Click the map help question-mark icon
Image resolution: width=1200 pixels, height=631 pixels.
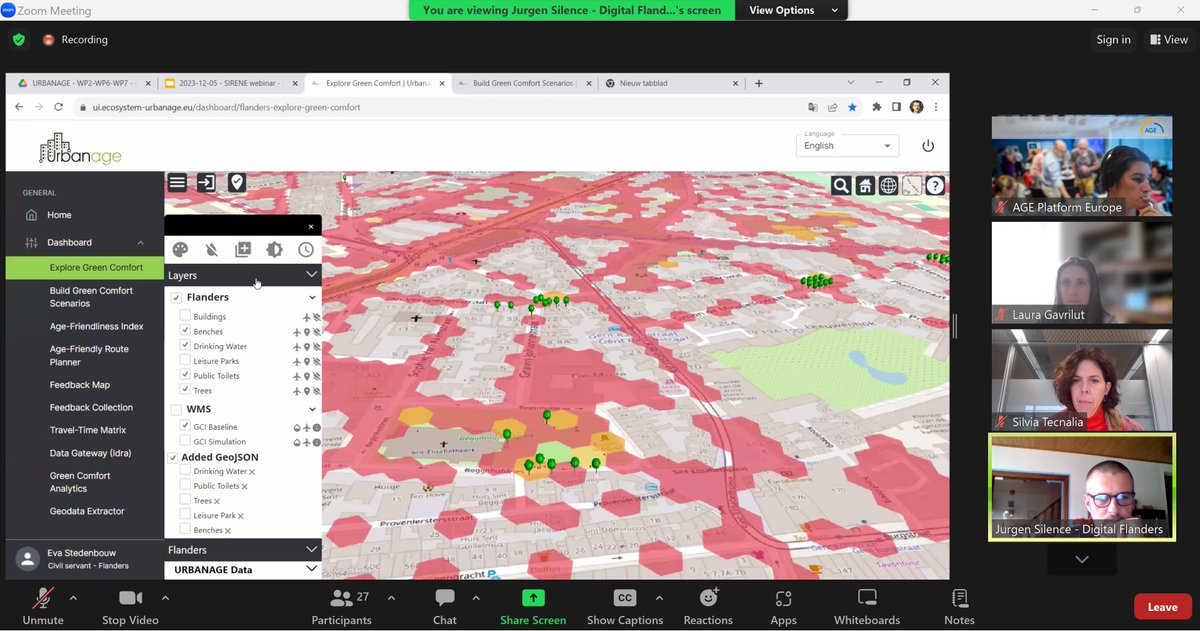click(935, 185)
